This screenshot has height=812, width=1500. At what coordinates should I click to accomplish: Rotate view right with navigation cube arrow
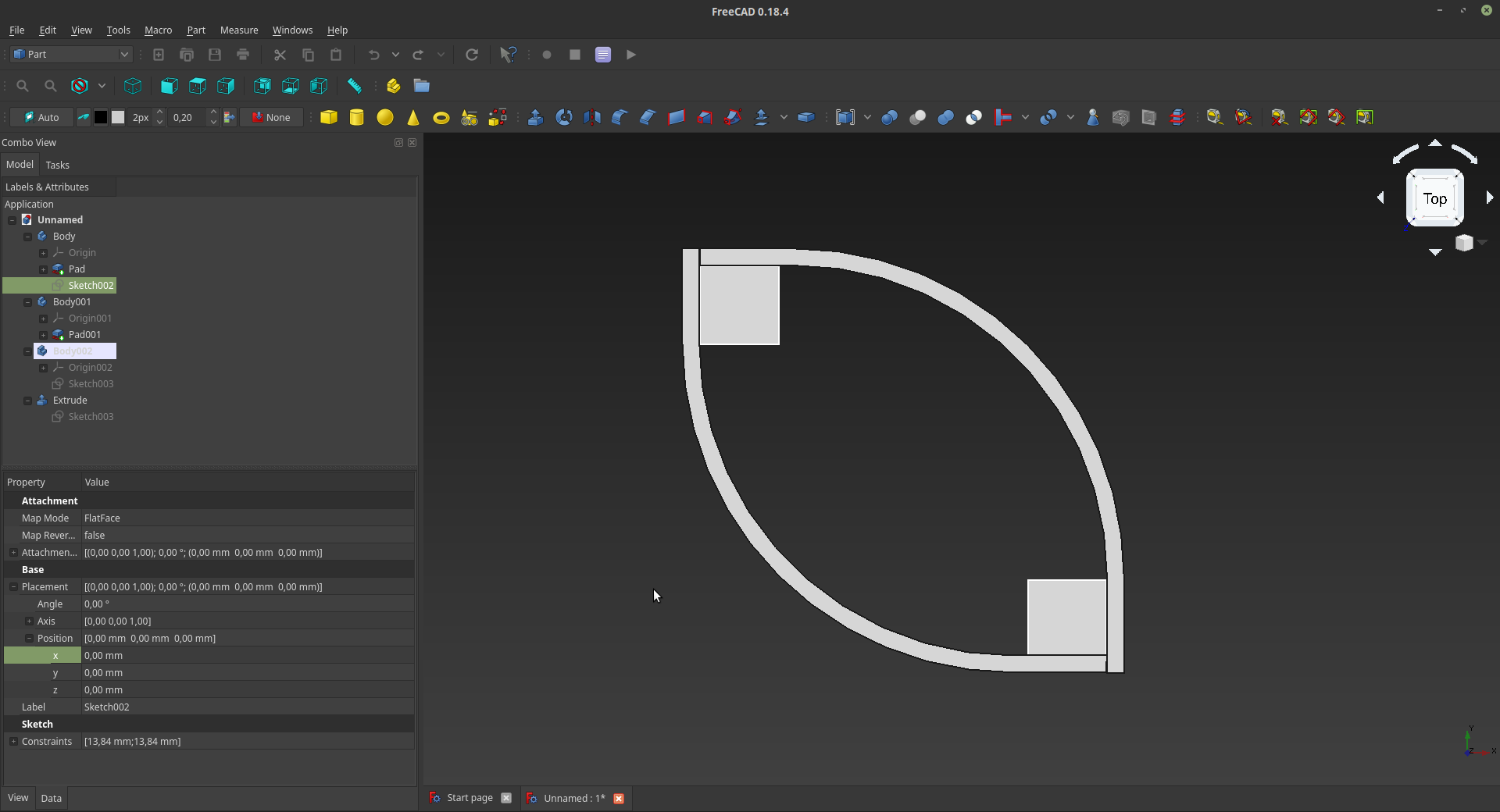tap(1489, 198)
